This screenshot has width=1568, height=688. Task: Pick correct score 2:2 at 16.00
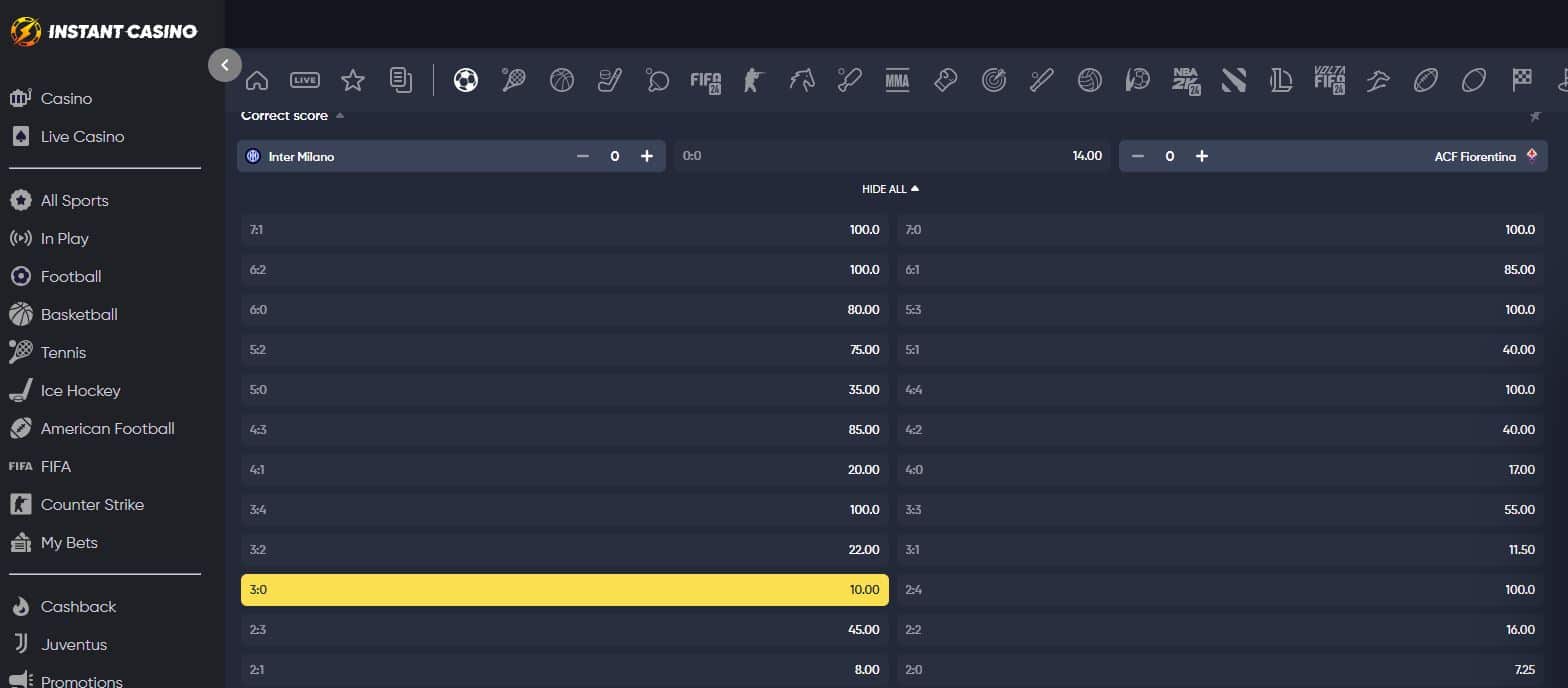pos(1220,630)
